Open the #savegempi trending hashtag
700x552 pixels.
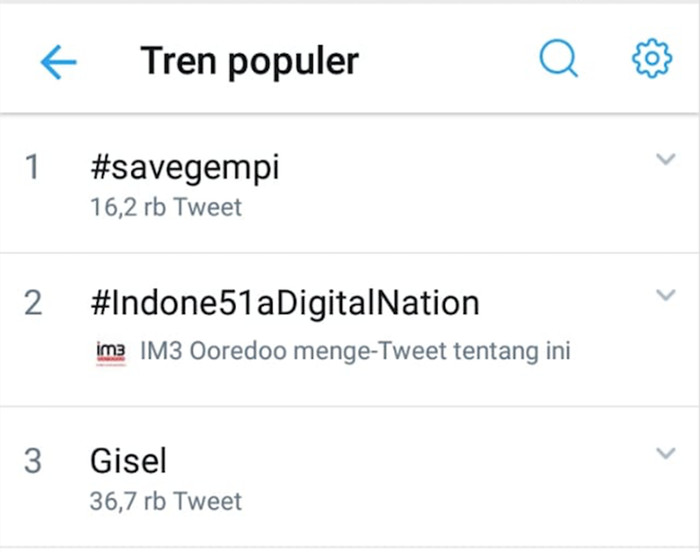(x=185, y=168)
